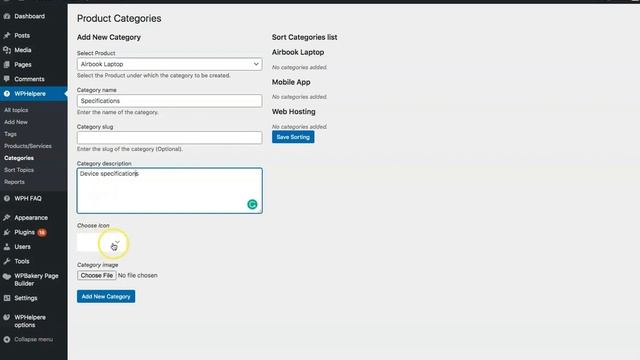Click the Settings icon in sidebar
The image size is (640, 360).
(x=7, y=298)
